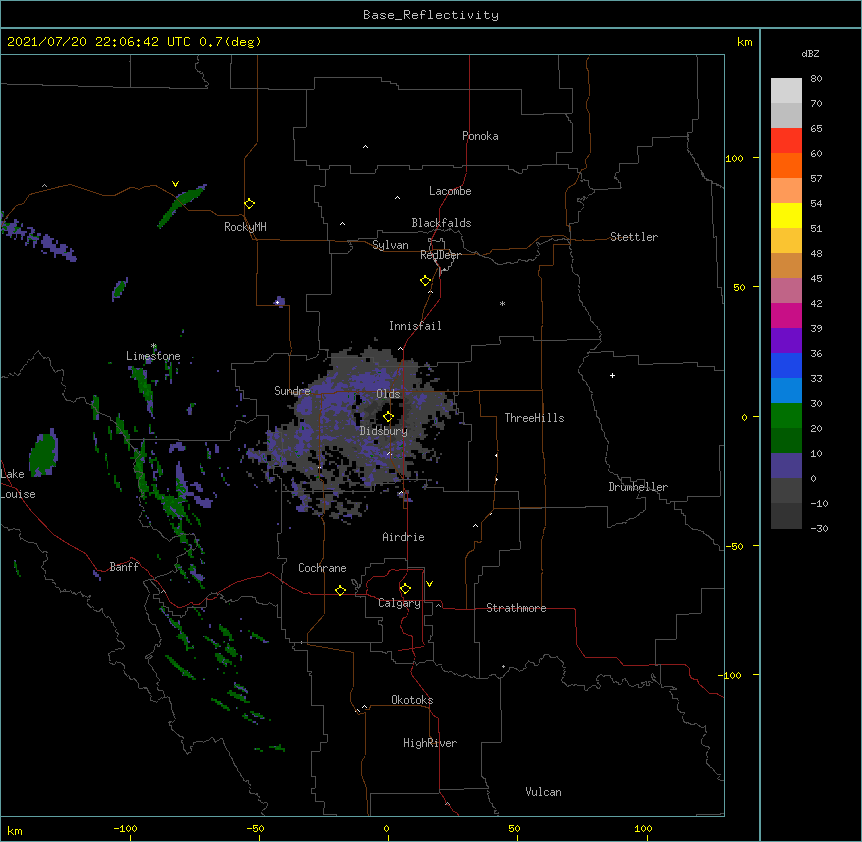
Task: Click the Lake Louise label
Action: coord(18,484)
